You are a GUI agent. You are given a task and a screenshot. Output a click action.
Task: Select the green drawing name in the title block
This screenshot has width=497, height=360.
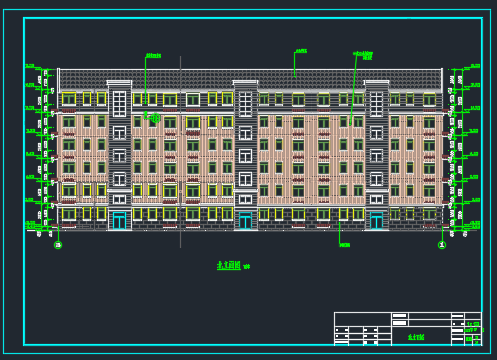coord(416,337)
